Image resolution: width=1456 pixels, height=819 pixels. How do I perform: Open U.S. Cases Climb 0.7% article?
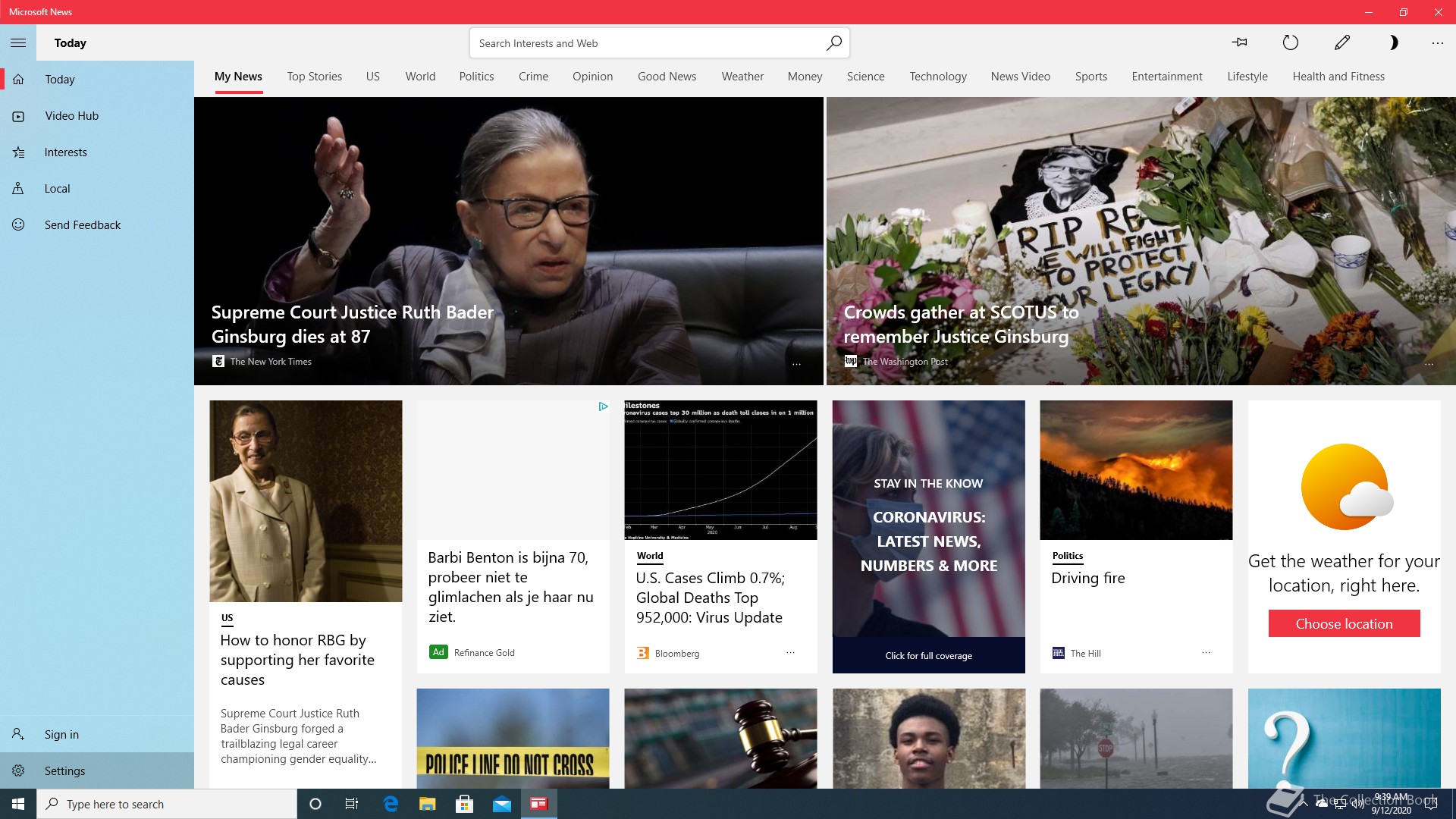click(711, 598)
